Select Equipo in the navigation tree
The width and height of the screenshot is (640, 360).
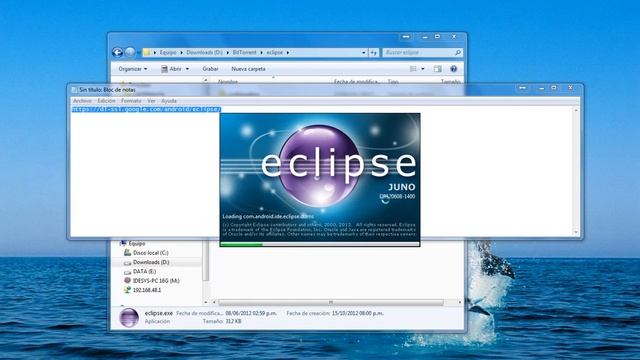(137, 244)
